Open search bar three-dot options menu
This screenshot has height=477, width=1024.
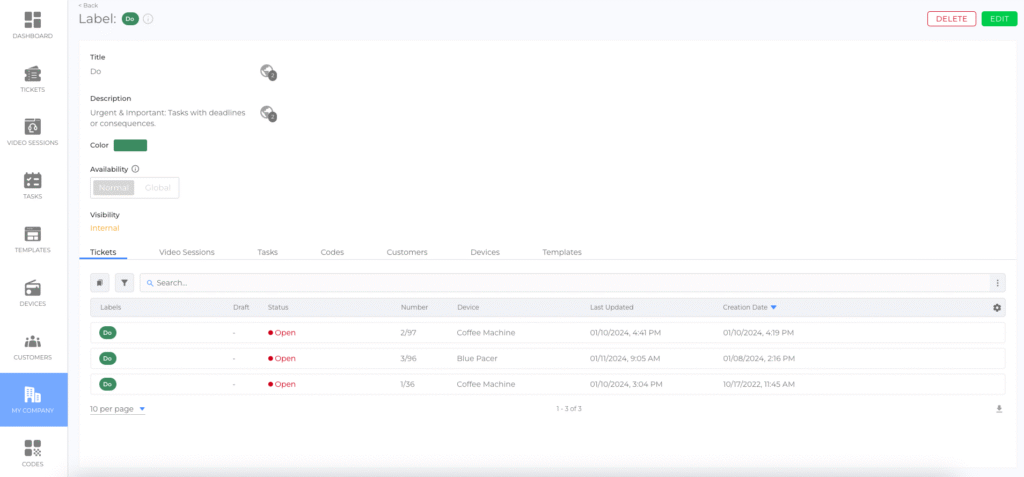(996, 283)
